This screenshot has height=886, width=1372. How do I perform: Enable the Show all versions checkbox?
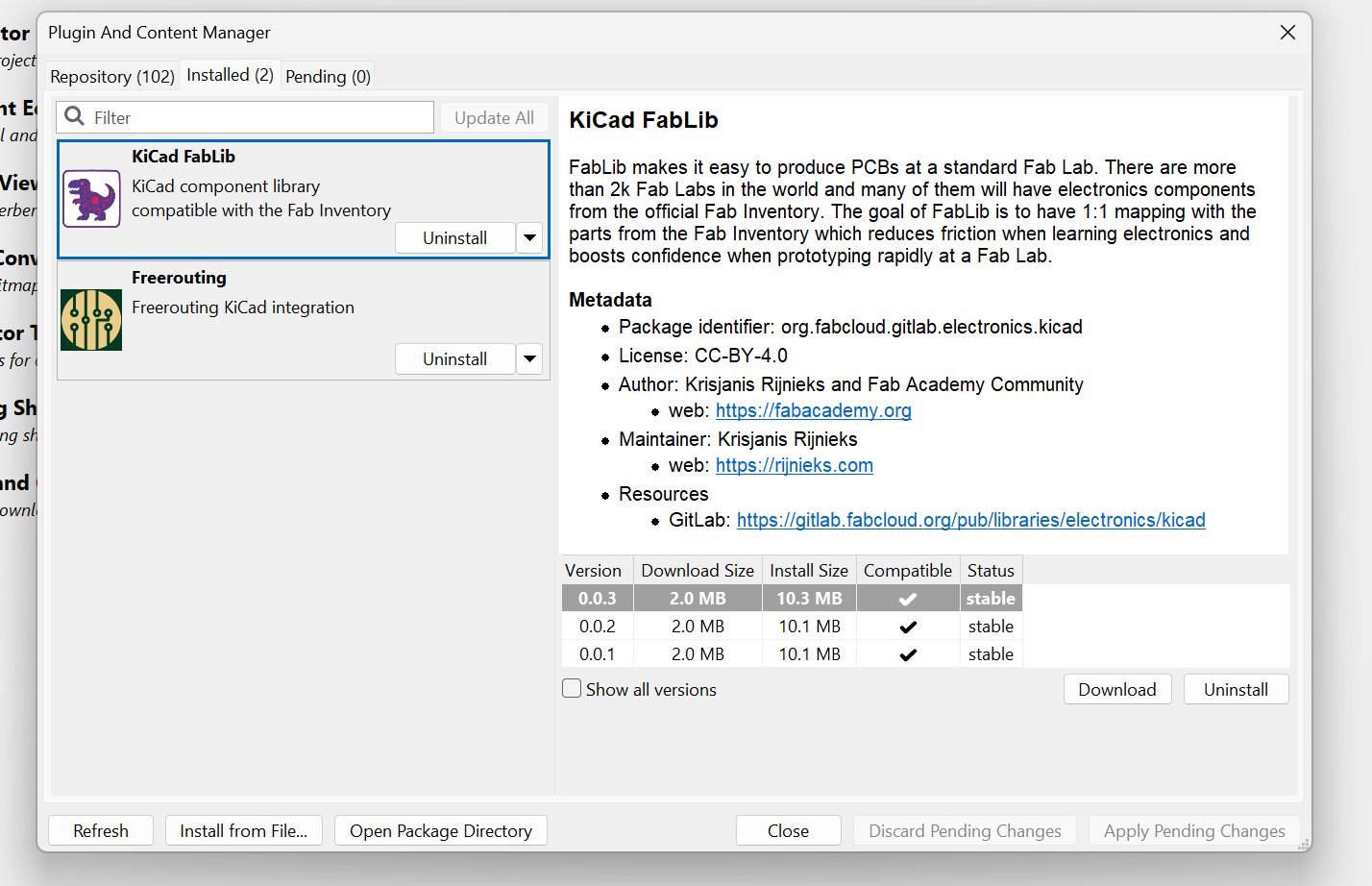click(x=572, y=688)
